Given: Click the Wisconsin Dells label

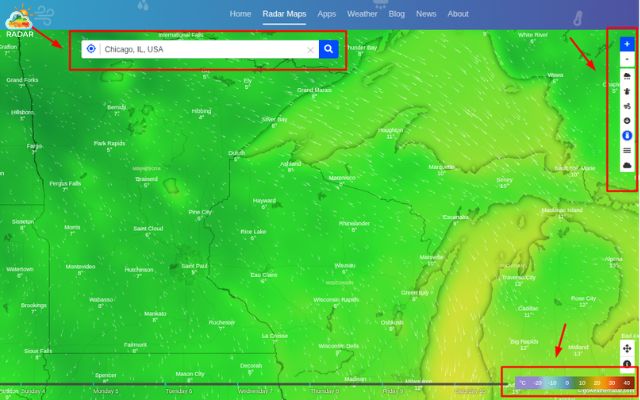Looking at the screenshot, I should 338,346.
